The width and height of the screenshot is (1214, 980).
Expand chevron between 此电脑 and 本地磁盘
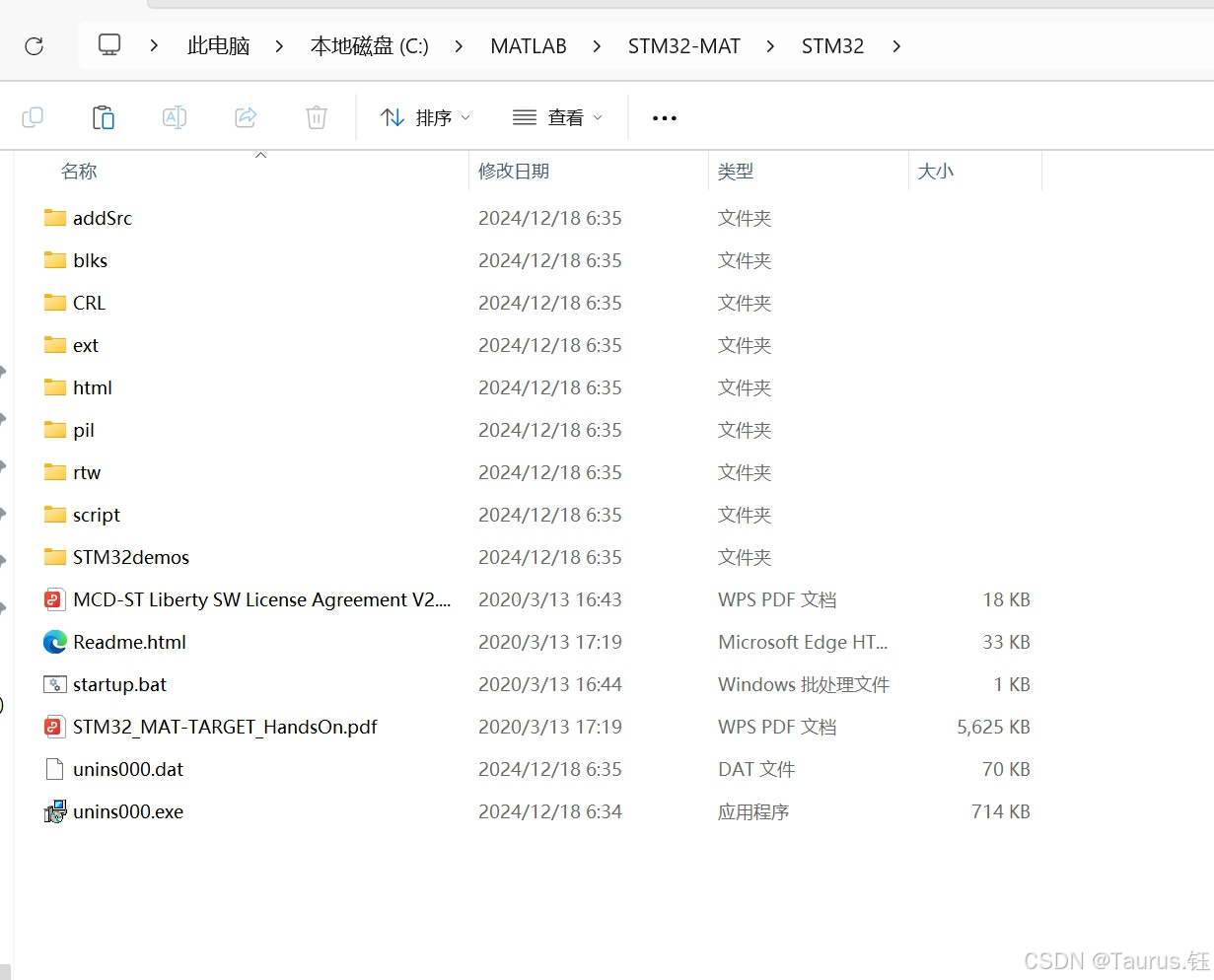tap(279, 46)
